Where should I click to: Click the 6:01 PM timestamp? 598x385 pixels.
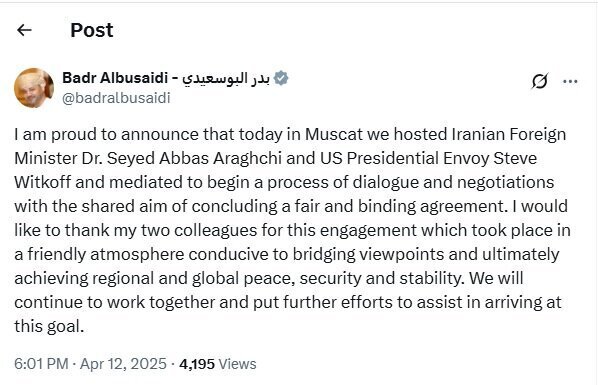click(41, 364)
